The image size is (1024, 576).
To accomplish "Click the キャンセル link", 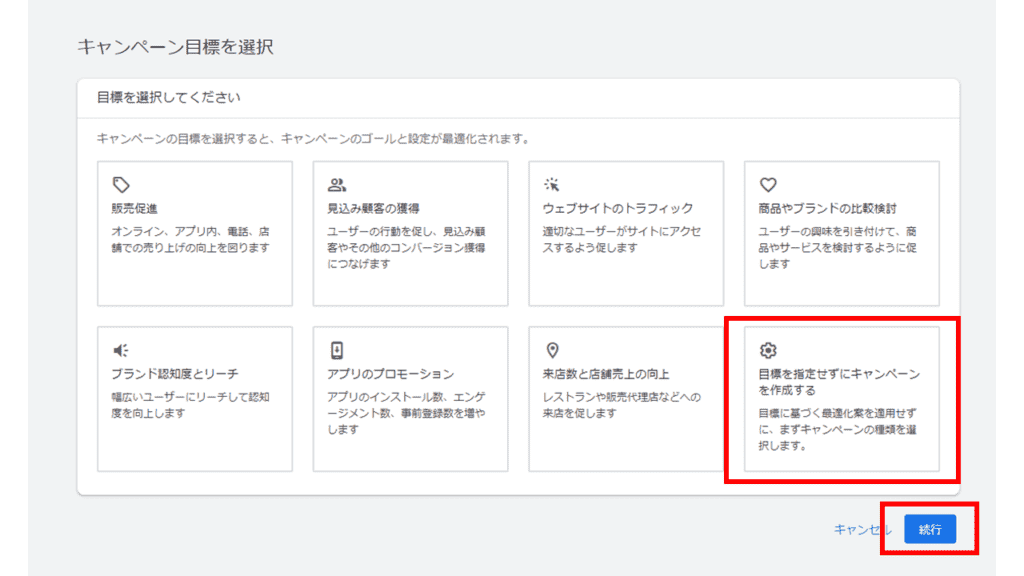I will point(861,530).
